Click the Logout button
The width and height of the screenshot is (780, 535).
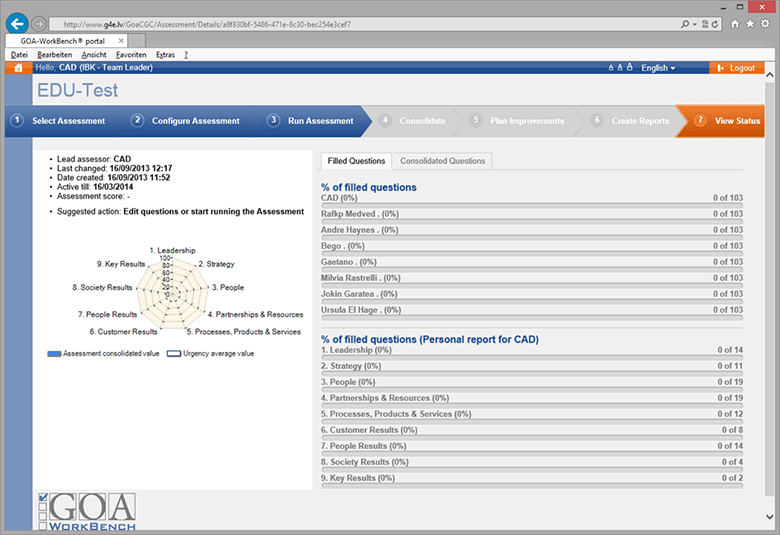(x=736, y=68)
